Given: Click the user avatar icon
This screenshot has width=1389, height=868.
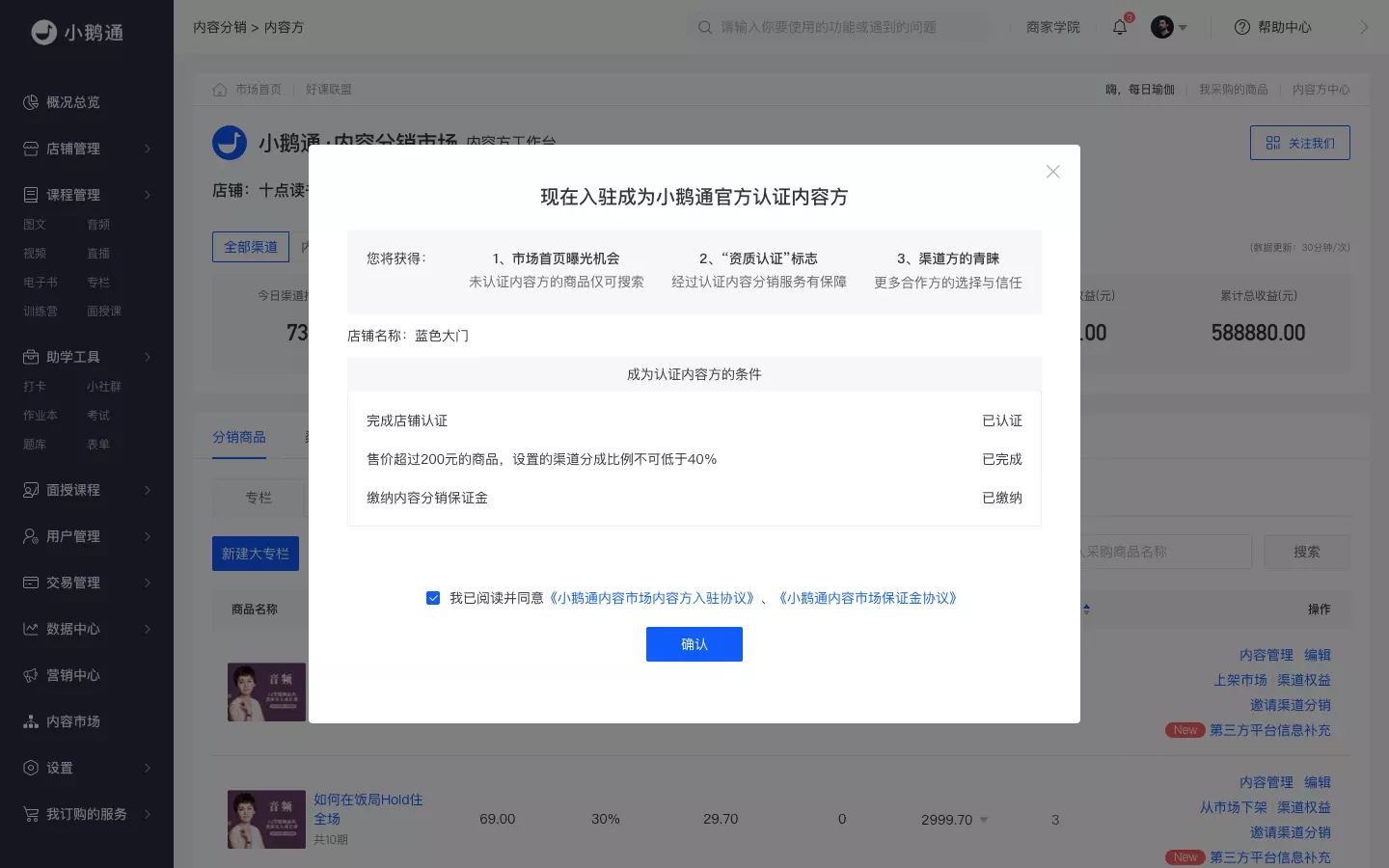Looking at the screenshot, I should pyautogui.click(x=1162, y=27).
